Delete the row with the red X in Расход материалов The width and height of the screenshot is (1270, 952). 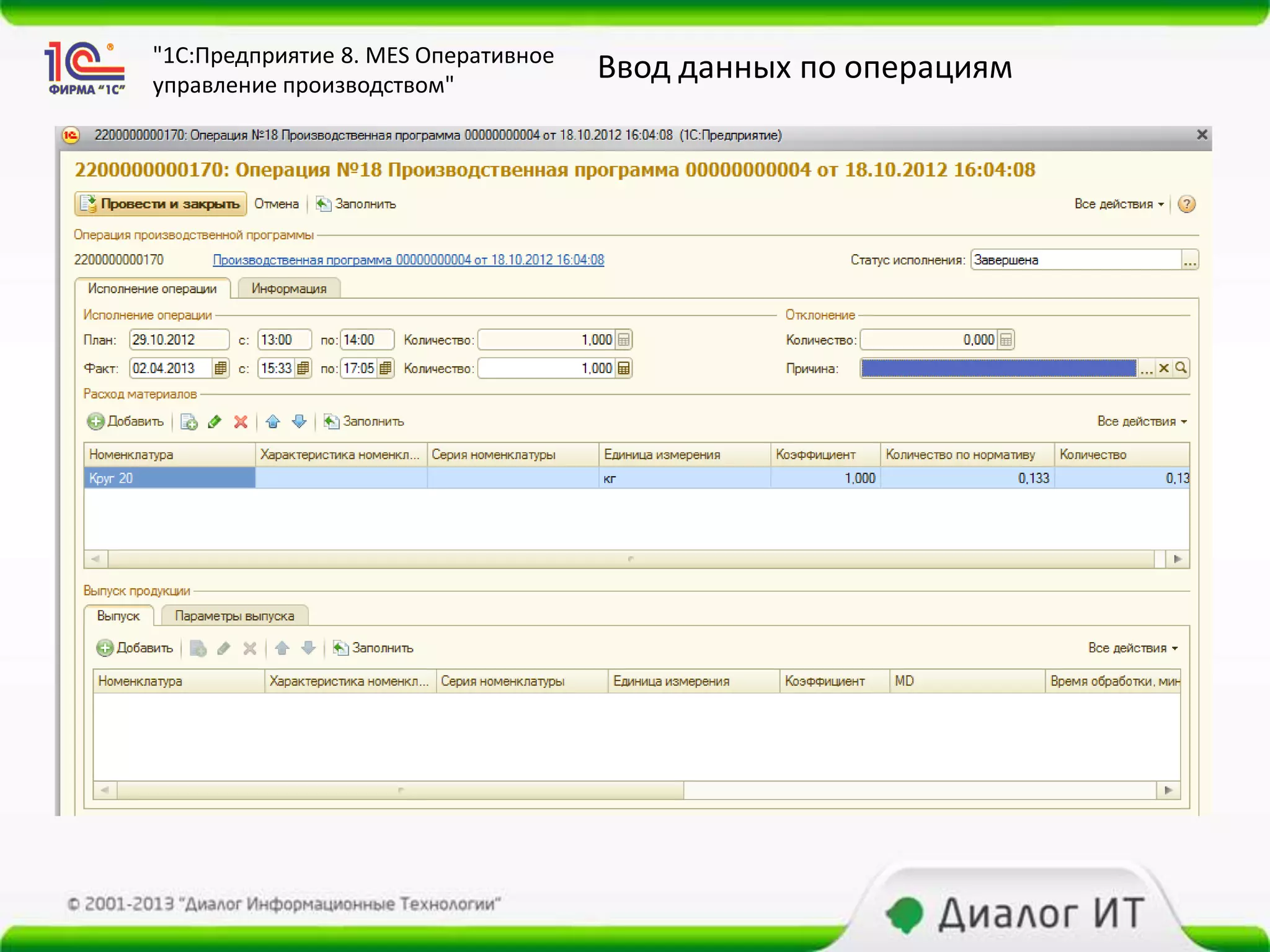click(x=241, y=422)
